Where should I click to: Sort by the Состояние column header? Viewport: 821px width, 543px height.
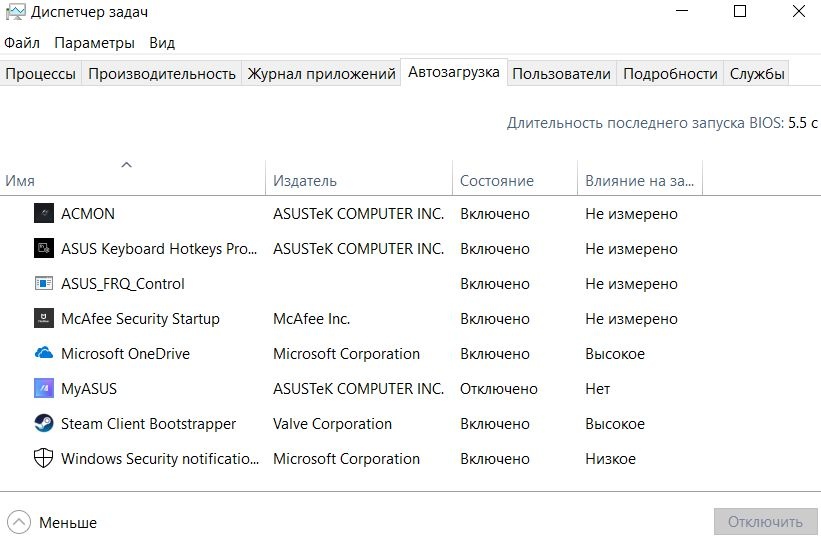click(497, 181)
